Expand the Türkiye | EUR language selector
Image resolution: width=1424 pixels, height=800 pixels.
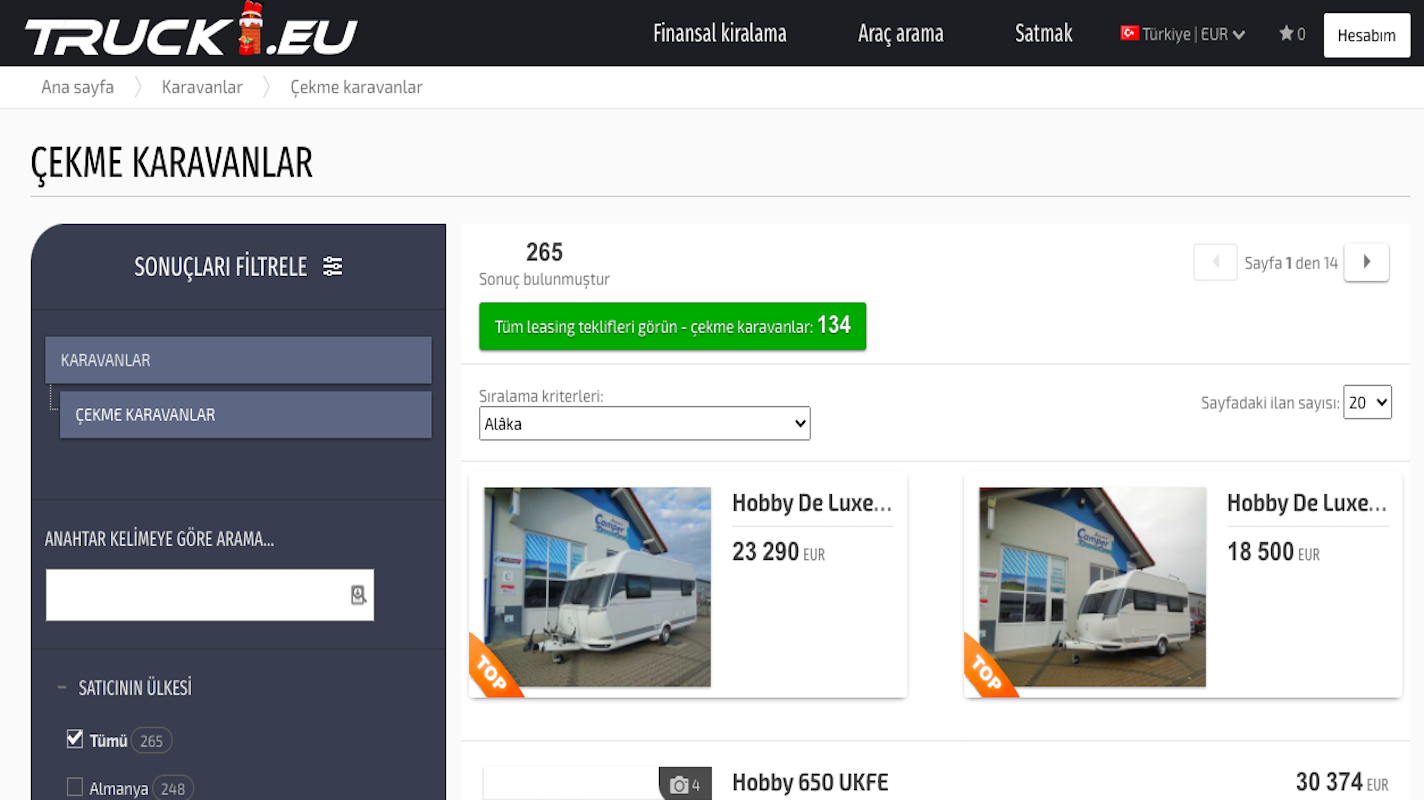1183,34
